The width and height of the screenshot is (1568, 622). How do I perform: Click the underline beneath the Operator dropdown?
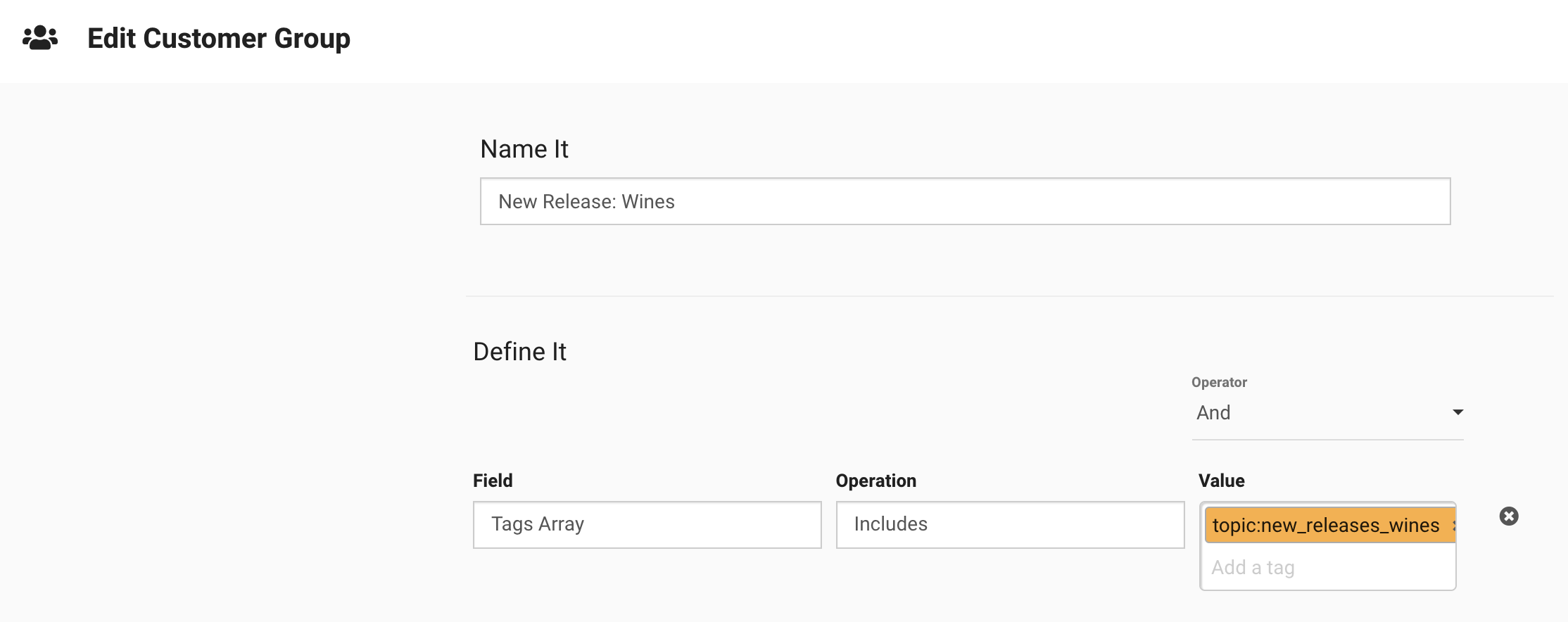pyautogui.click(x=1327, y=440)
